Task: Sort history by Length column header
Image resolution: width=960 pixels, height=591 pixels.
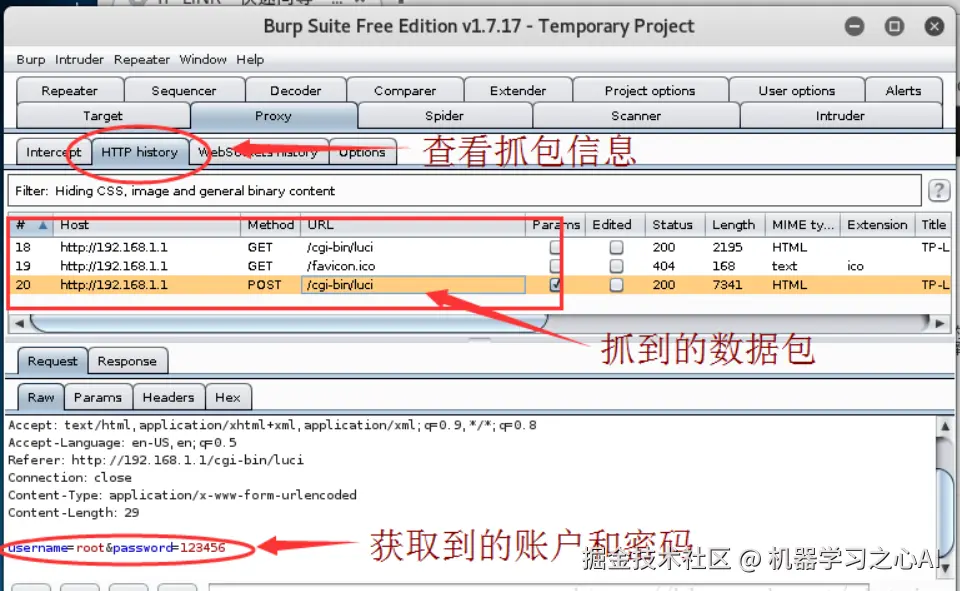Action: 735,225
